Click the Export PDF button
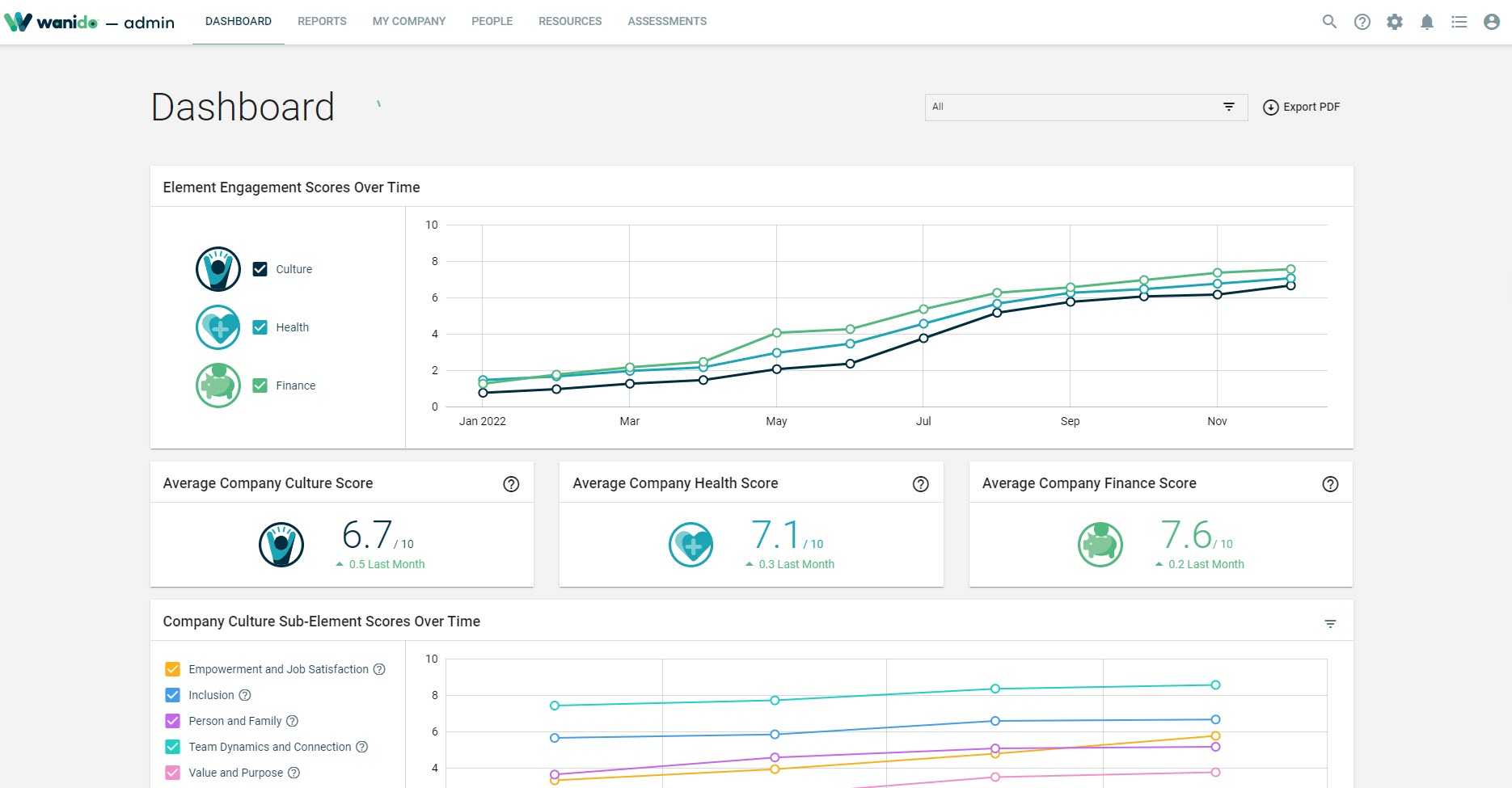Viewport: 1512px width, 788px height. (1300, 107)
